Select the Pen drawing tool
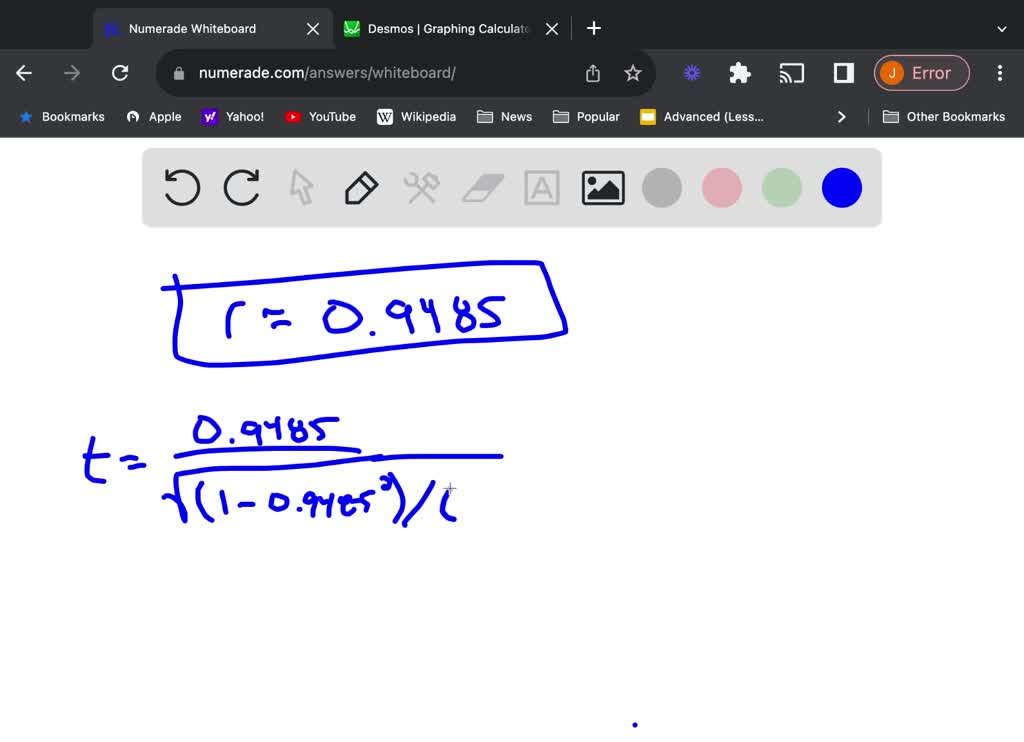The width and height of the screenshot is (1024, 742). point(361,187)
